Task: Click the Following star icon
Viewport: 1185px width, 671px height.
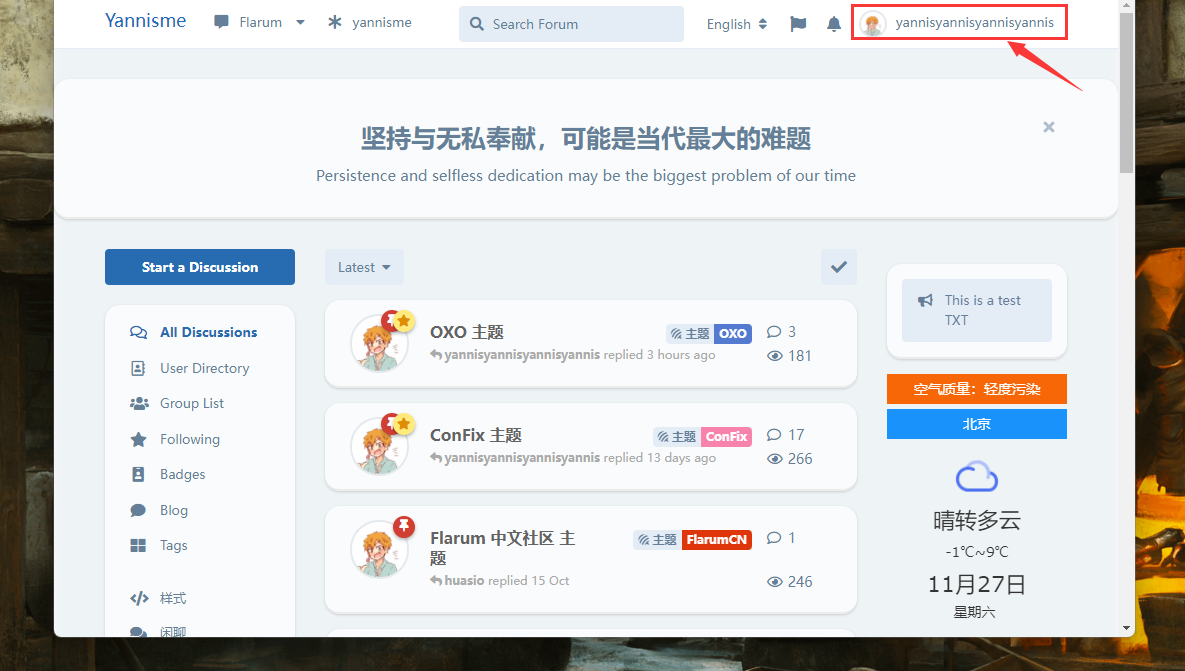Action: click(138, 439)
